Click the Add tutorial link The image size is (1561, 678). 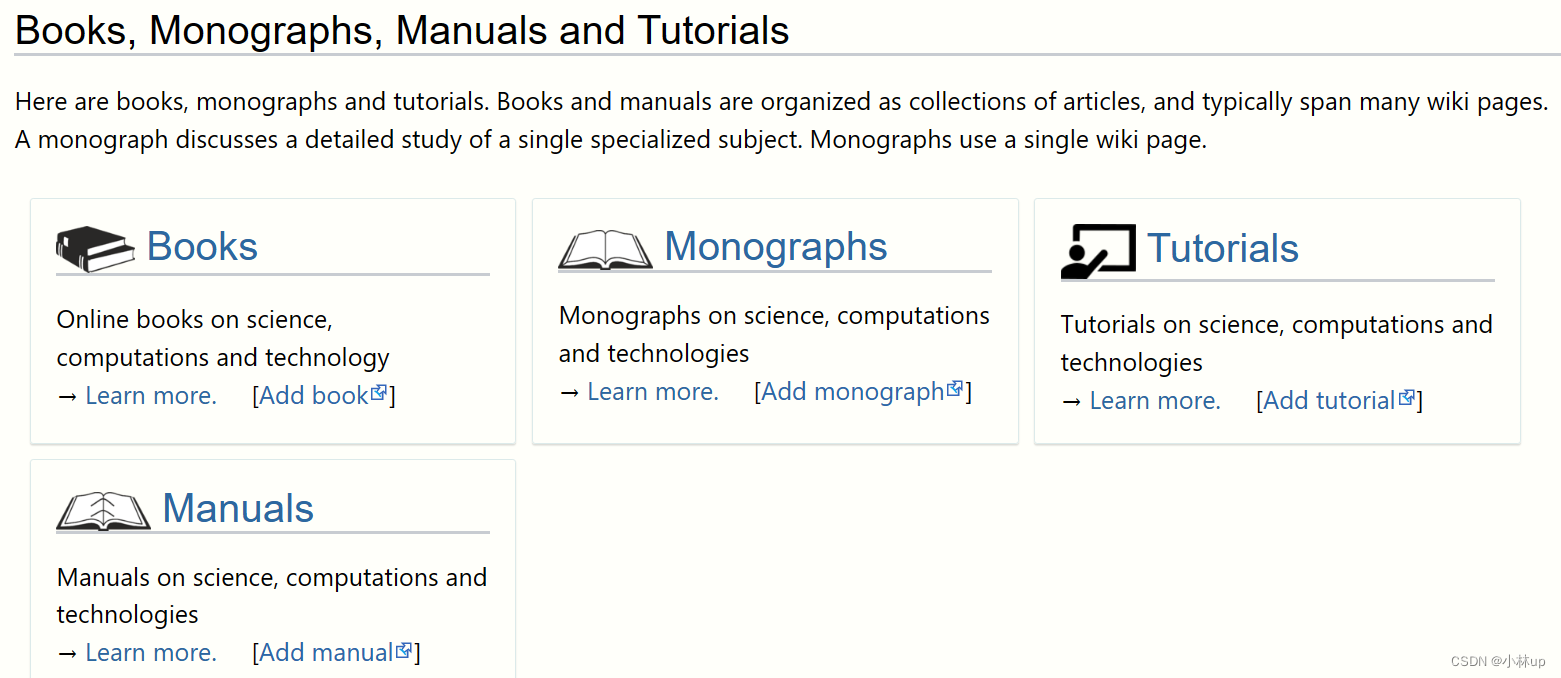(x=1330, y=400)
